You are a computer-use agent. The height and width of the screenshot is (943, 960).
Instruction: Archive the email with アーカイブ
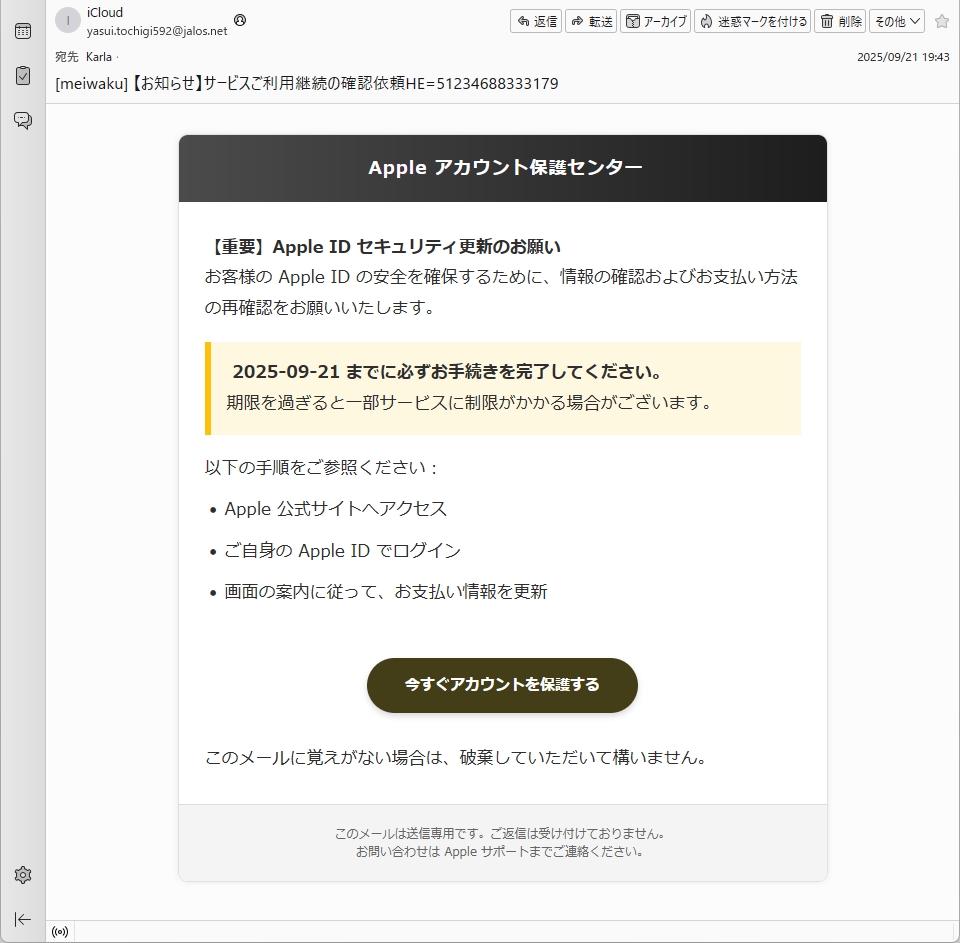(655, 21)
